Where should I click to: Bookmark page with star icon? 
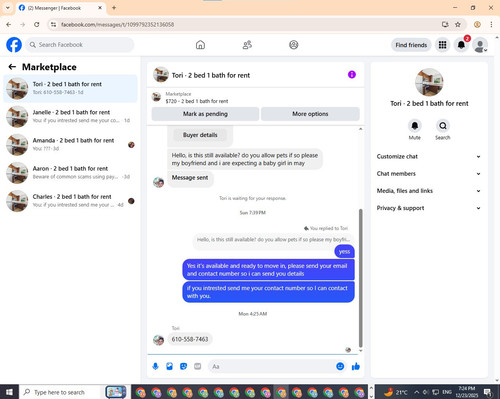point(458,24)
